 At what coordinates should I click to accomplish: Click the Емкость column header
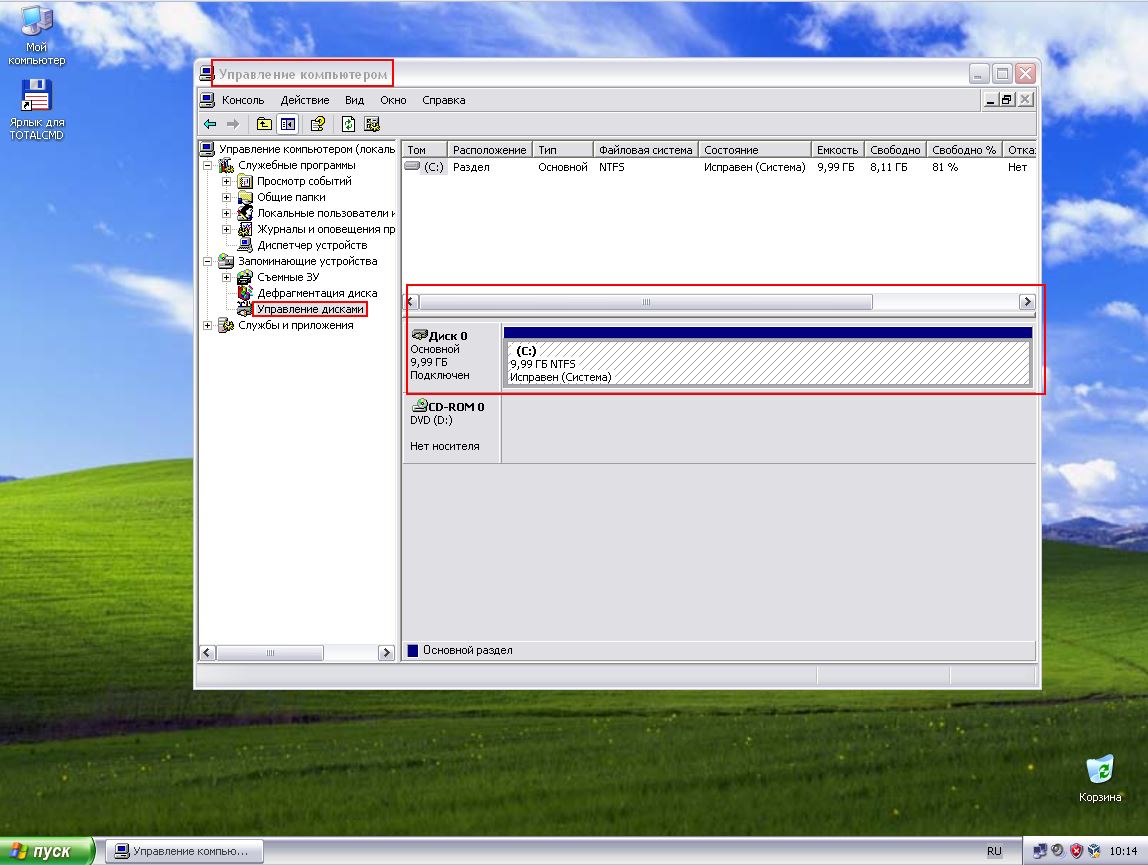[x=838, y=149]
